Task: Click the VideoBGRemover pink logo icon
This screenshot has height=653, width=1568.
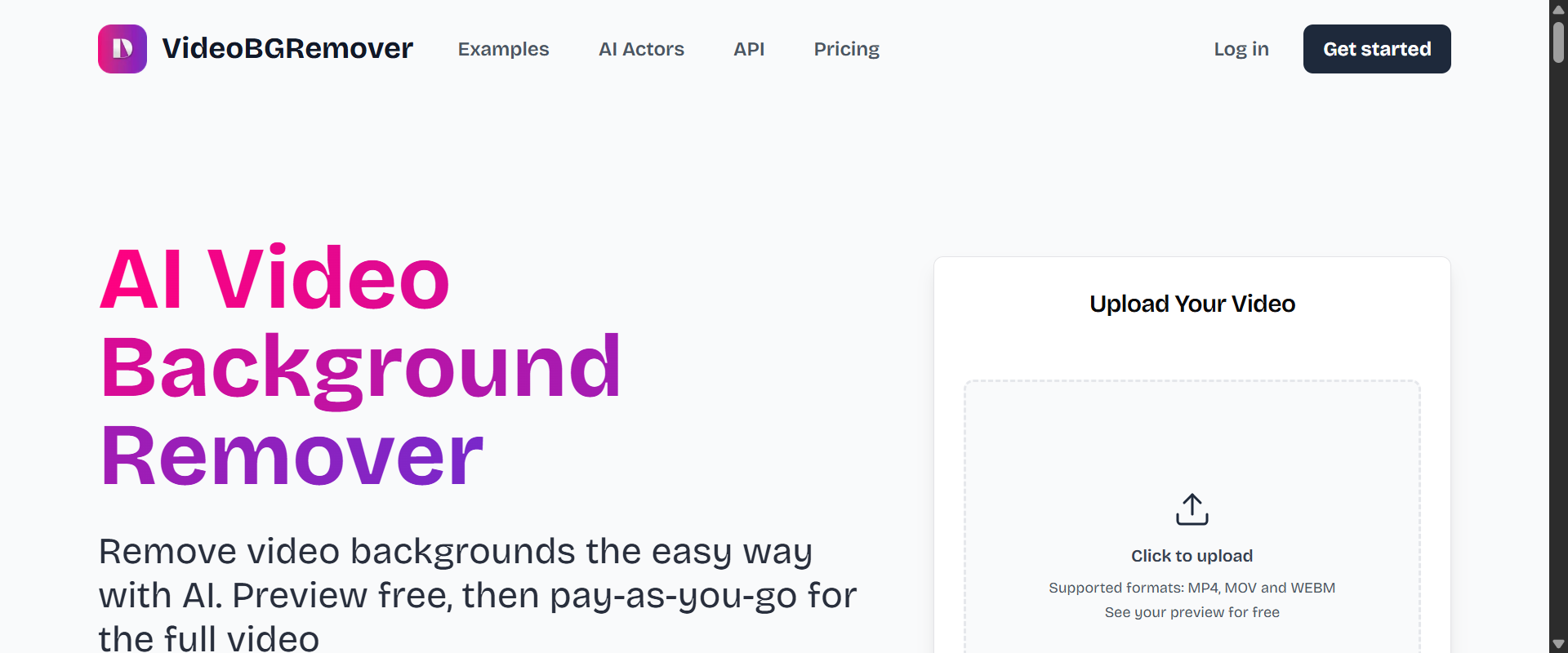Action: pos(122,49)
